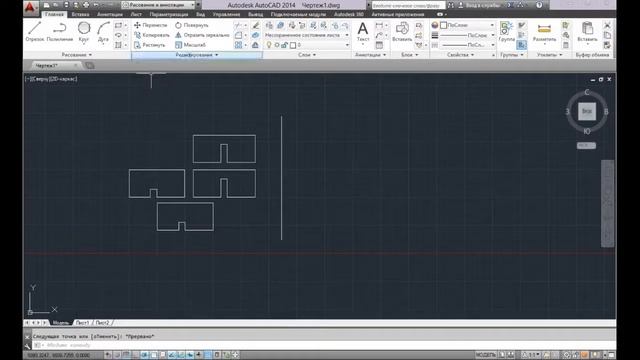Click the Повернуть rotate tool
The width and height of the screenshot is (640, 360).
(x=191, y=25)
